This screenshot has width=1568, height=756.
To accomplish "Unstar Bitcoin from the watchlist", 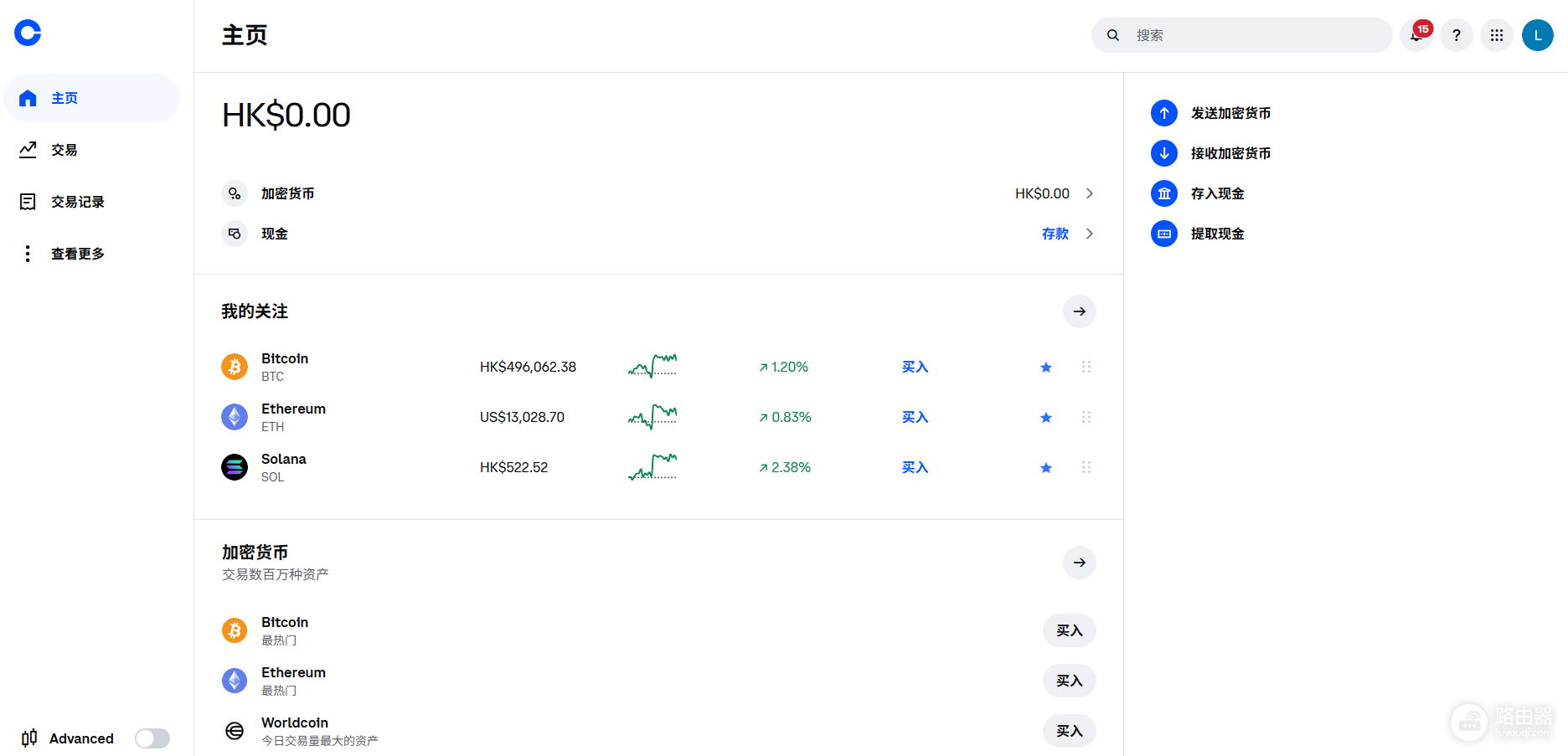I will click(1046, 367).
